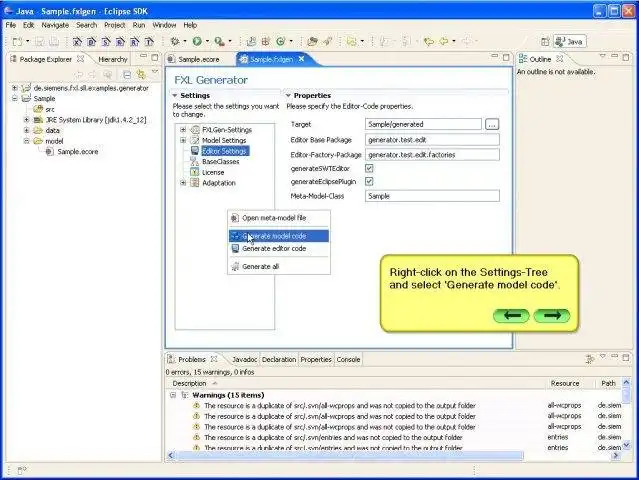639x480 pixels.
Task: Click the tutorial's green back arrow button
Action: tap(511, 315)
